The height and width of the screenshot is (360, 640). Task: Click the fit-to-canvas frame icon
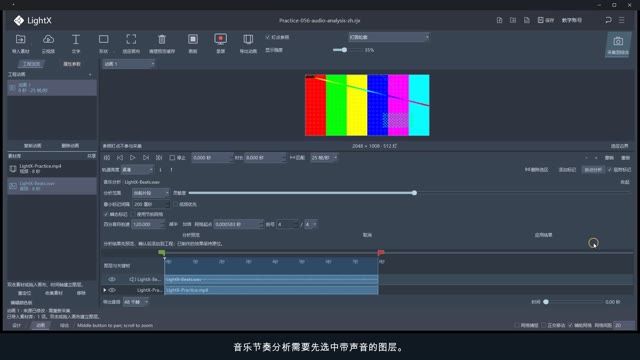[x=131, y=39]
